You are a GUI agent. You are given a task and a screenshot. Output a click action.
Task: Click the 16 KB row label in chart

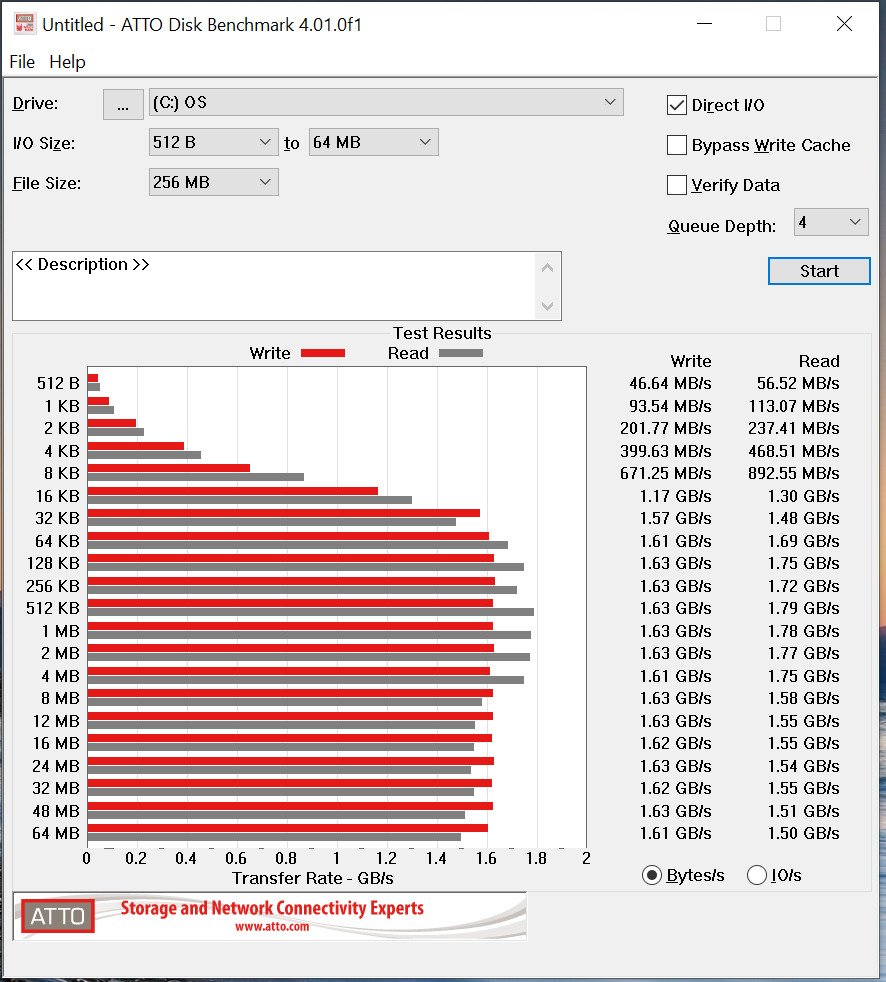click(x=58, y=496)
